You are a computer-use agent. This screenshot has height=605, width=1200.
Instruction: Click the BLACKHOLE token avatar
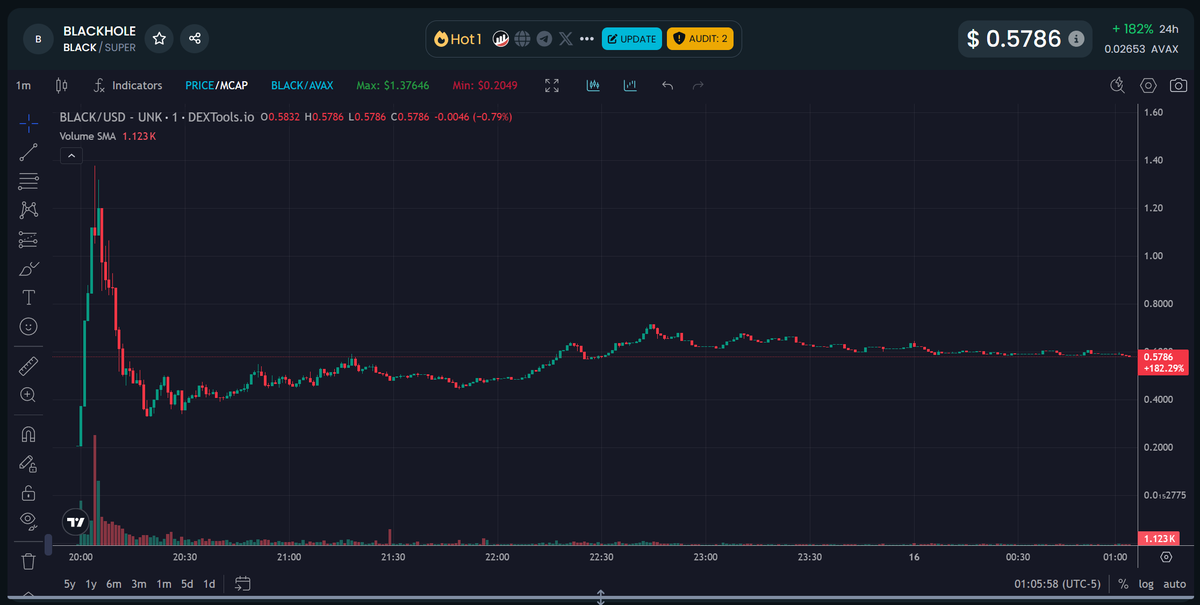(38, 39)
